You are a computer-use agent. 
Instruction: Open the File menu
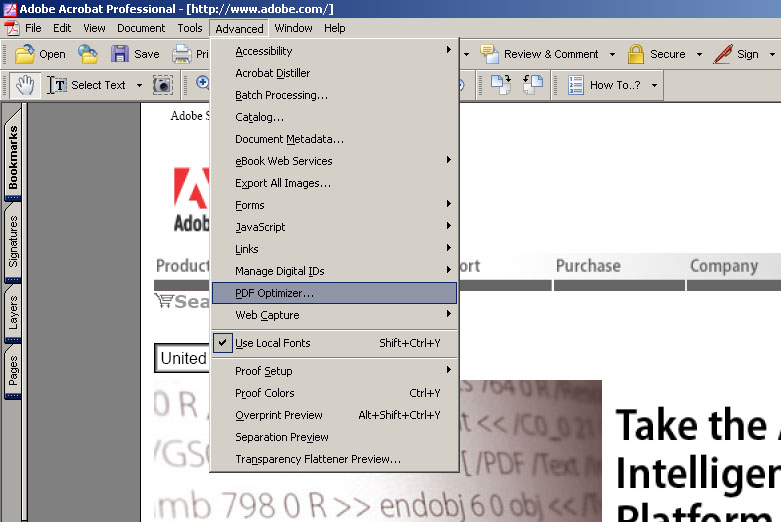tap(33, 28)
